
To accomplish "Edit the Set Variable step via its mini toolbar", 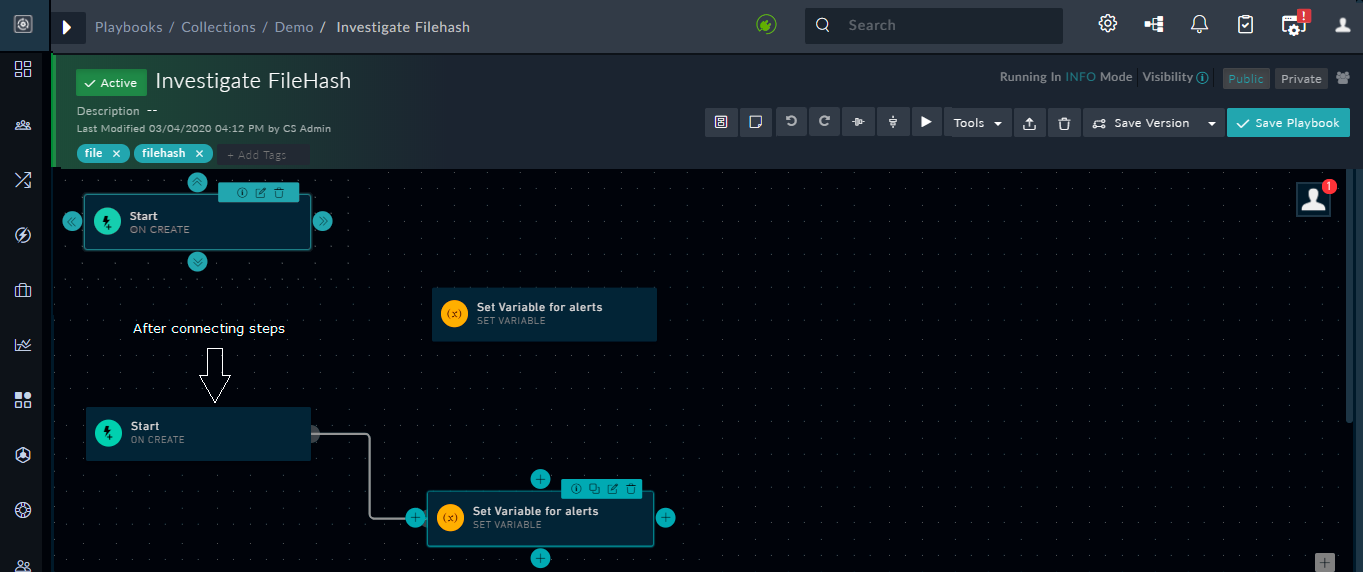I will click(x=613, y=489).
